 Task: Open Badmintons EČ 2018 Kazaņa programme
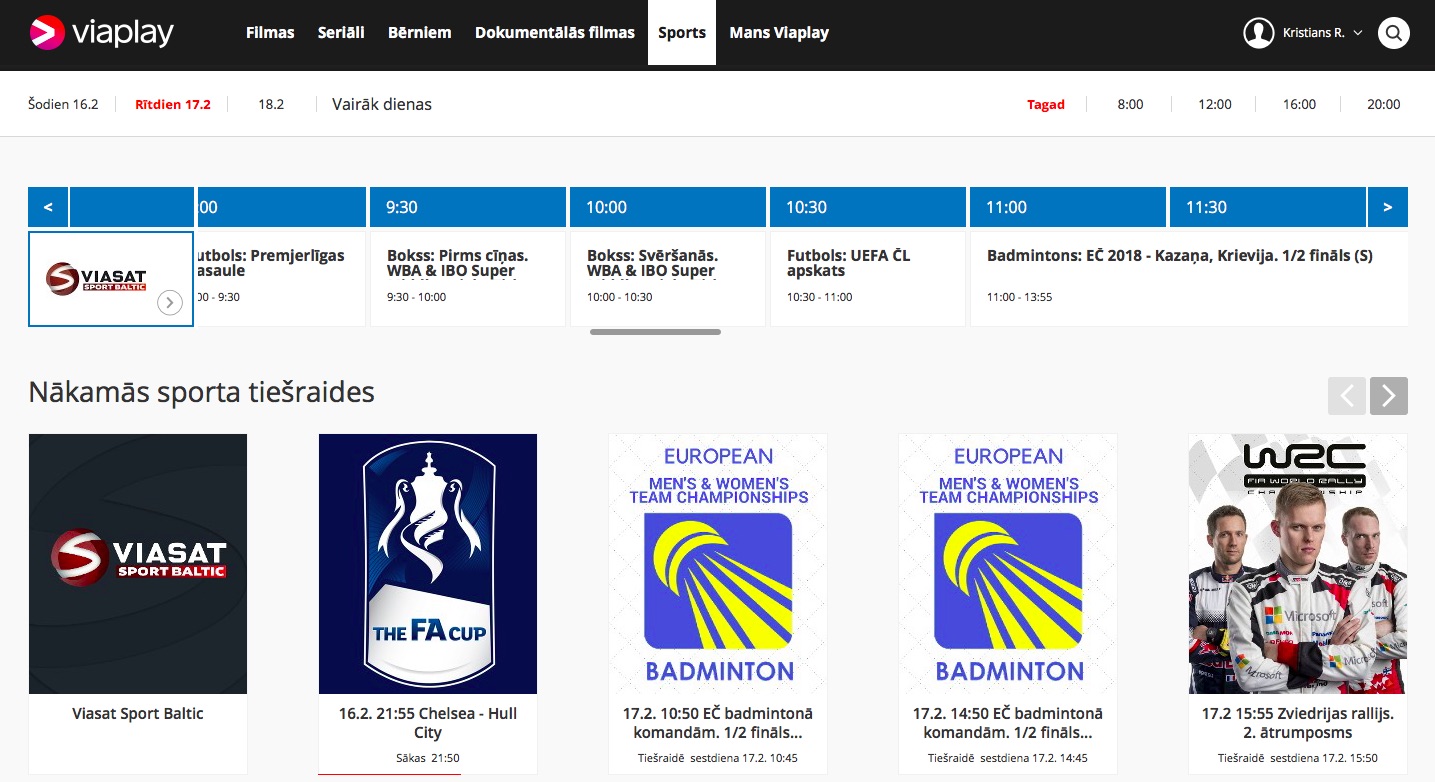pos(1189,278)
